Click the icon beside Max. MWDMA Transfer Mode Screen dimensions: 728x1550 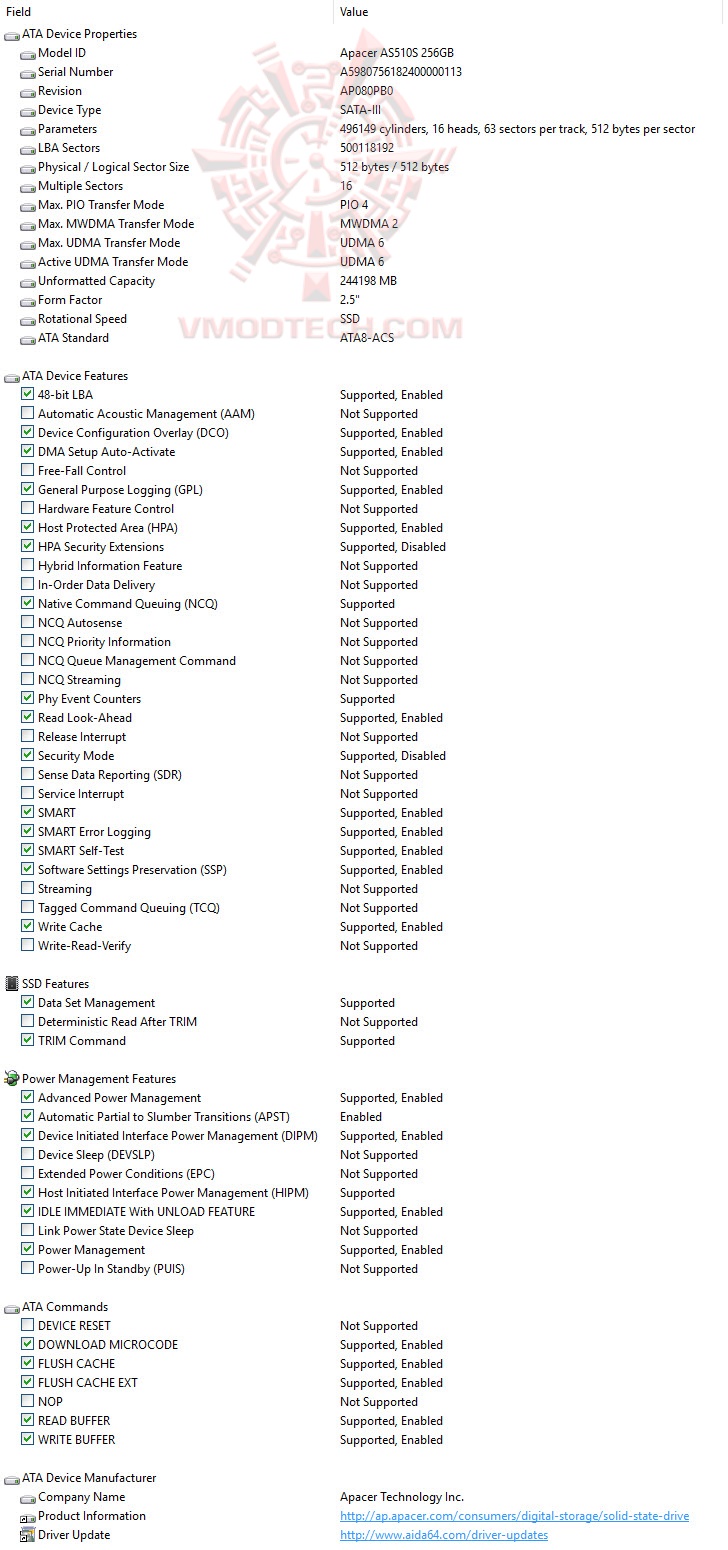tap(28, 224)
